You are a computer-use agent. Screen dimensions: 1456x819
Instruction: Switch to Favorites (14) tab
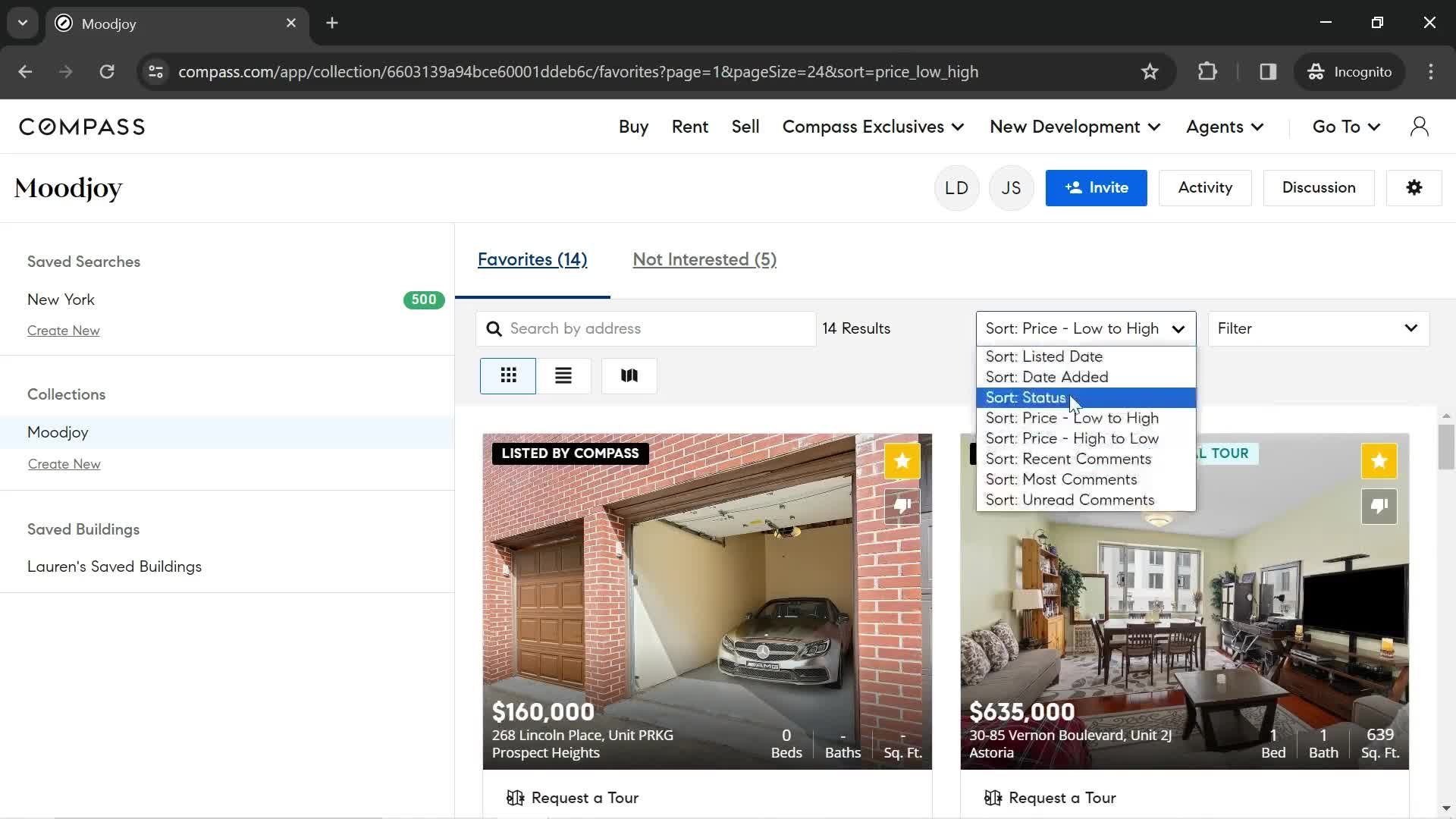coord(532,259)
